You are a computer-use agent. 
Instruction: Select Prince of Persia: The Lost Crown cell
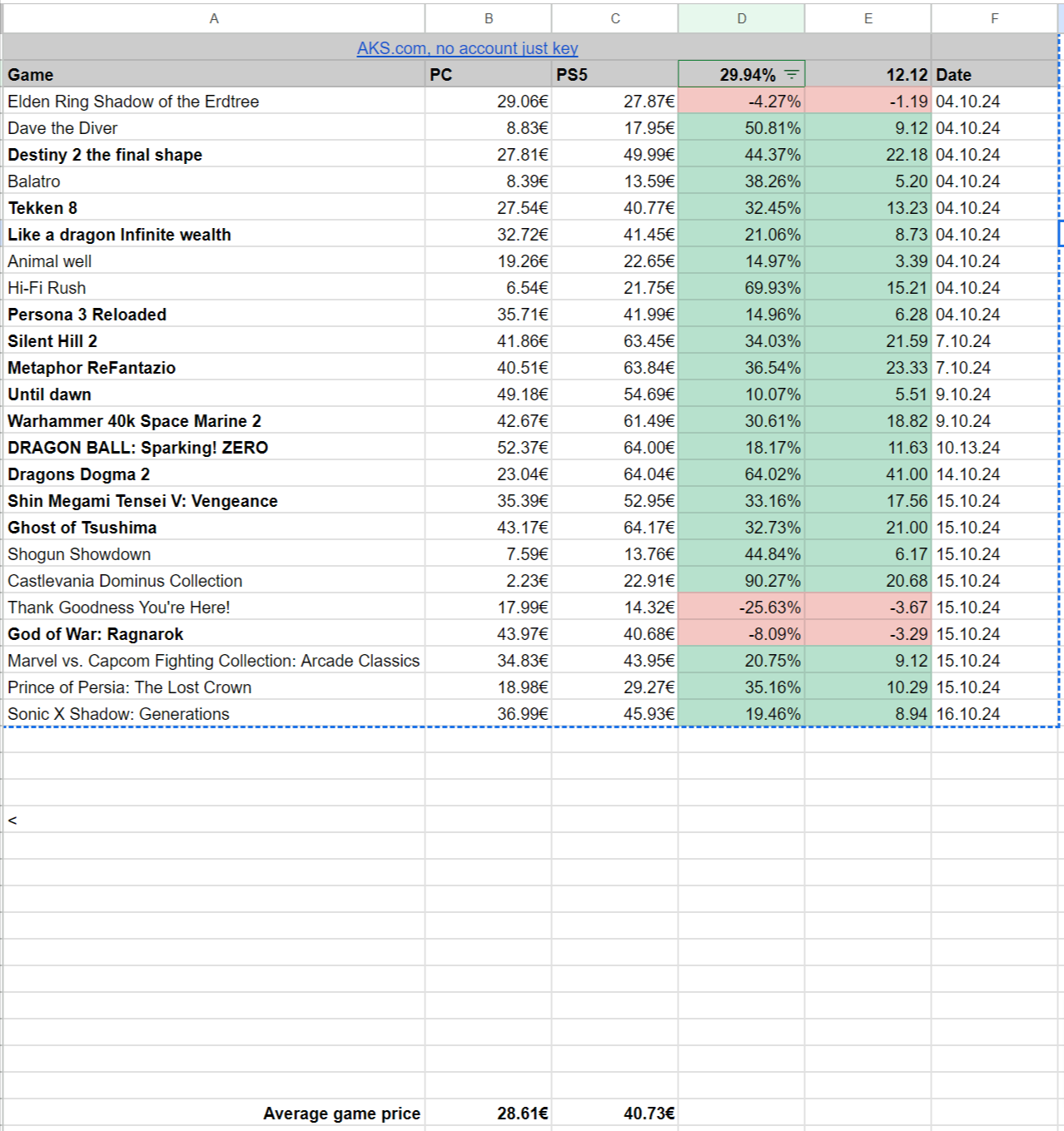[214, 687]
